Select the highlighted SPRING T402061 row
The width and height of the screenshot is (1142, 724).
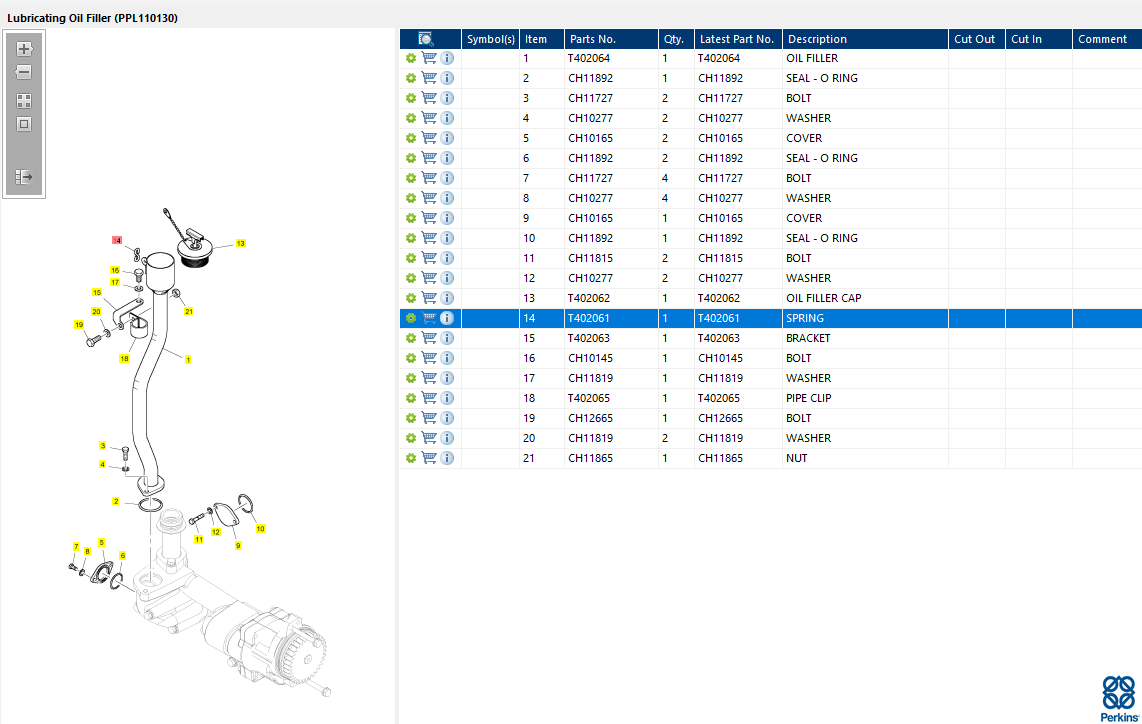point(771,318)
